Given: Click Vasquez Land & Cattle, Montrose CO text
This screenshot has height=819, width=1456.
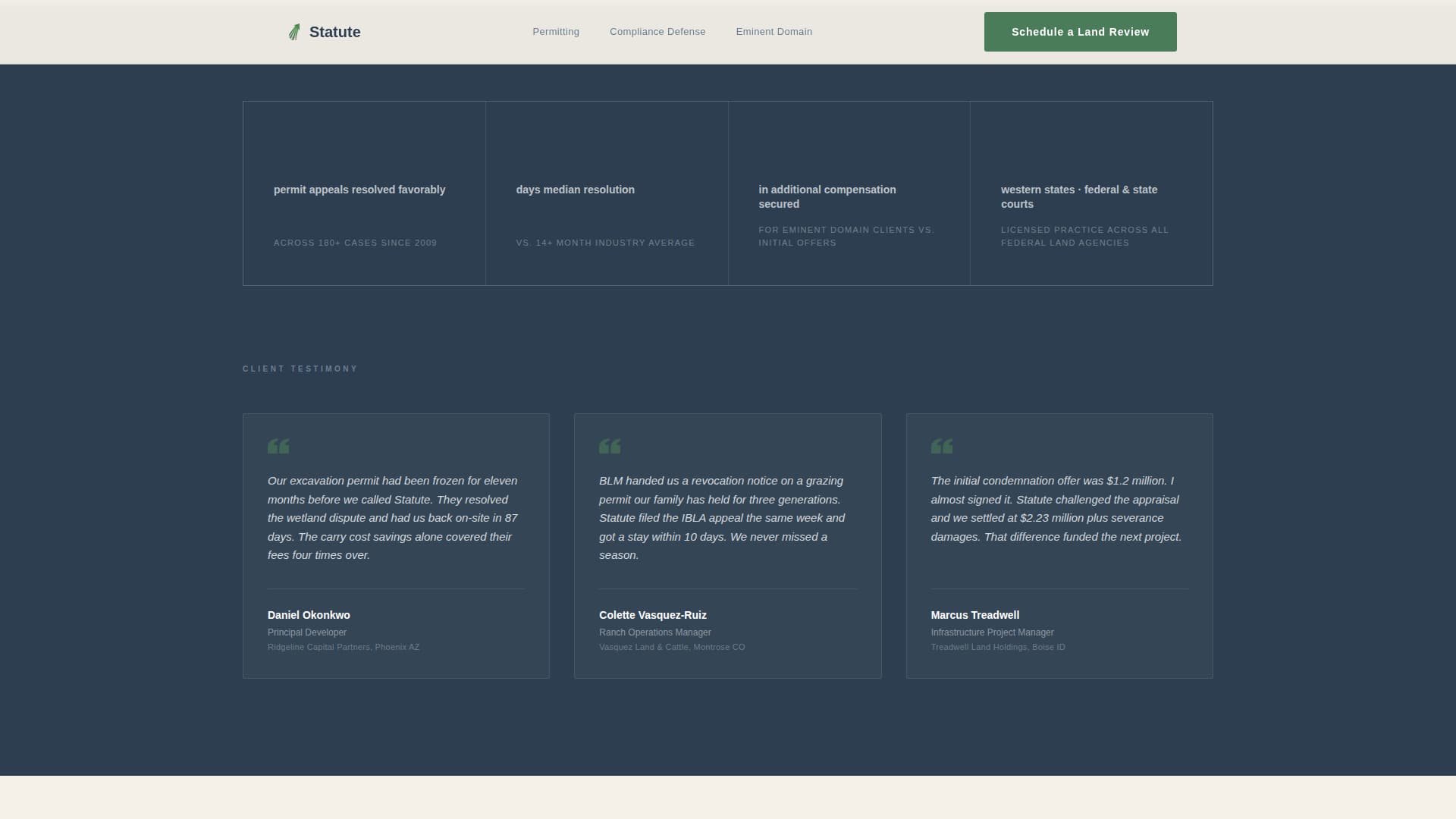Looking at the screenshot, I should point(672,647).
